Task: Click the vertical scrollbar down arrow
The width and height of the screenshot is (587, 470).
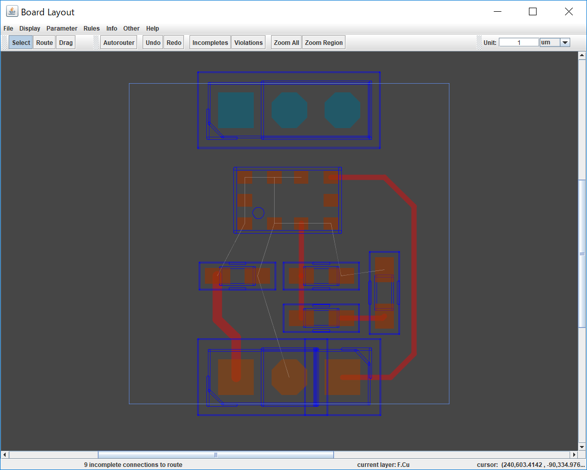Action: pyautogui.click(x=582, y=447)
